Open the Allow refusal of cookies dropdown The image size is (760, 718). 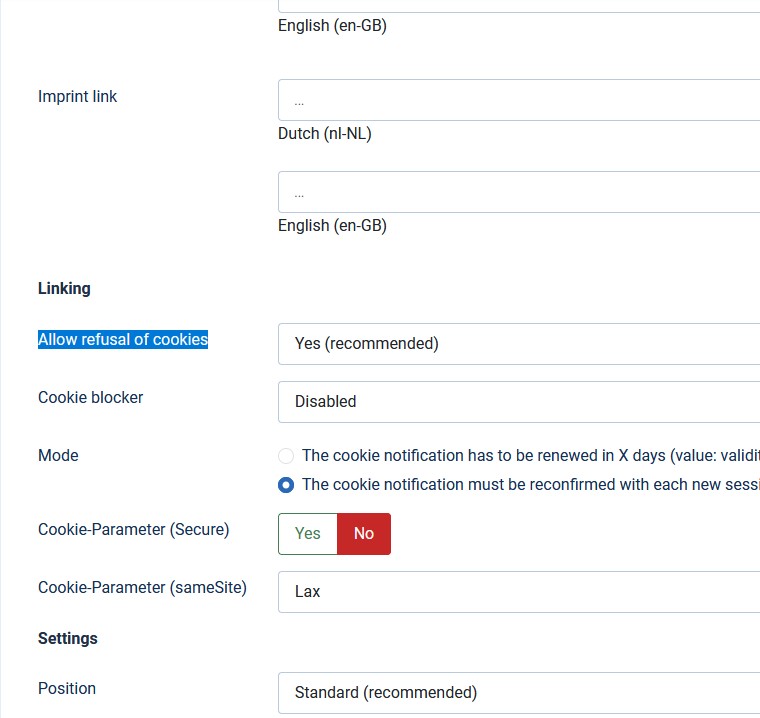point(519,344)
